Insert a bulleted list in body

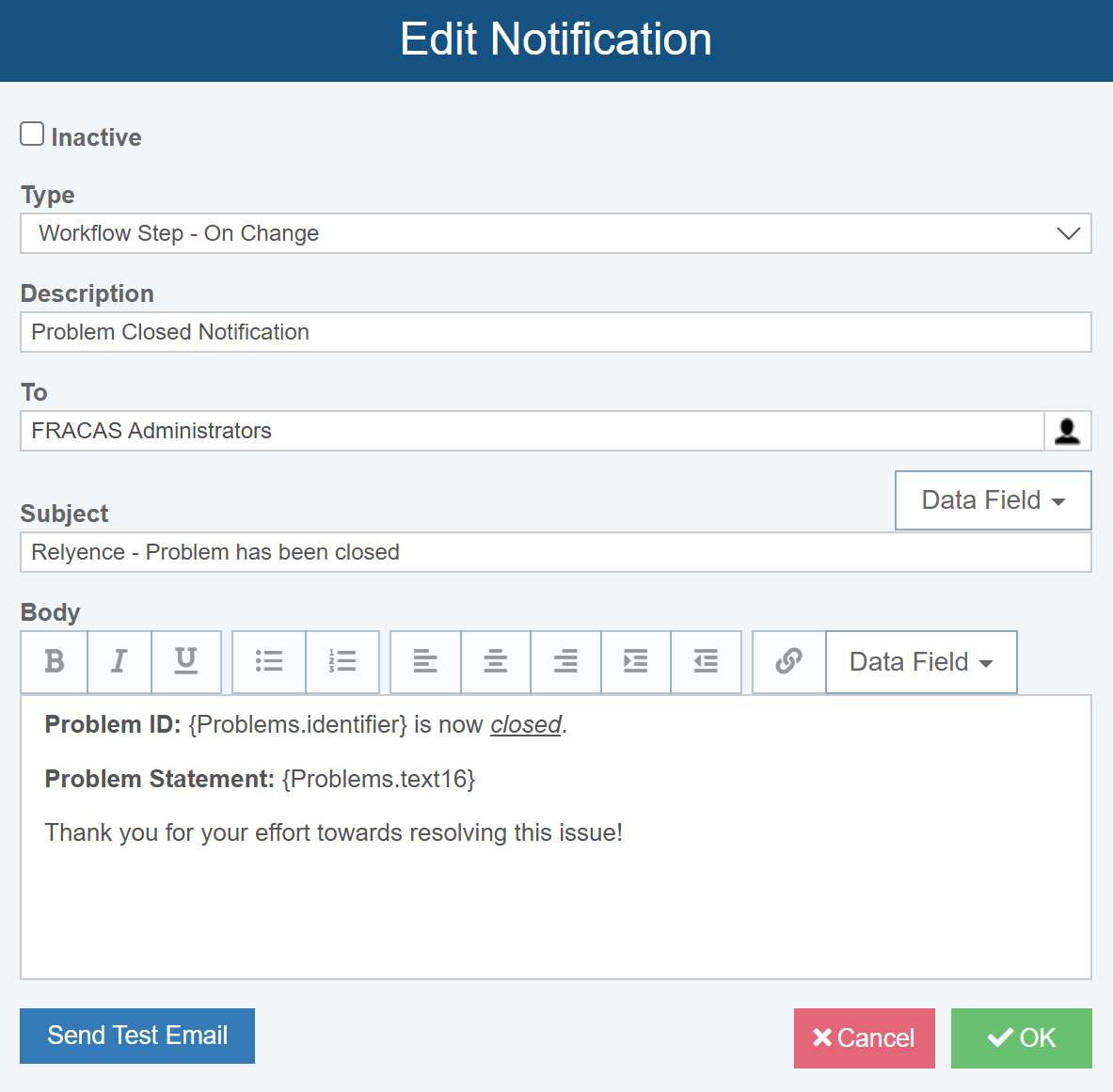click(269, 662)
